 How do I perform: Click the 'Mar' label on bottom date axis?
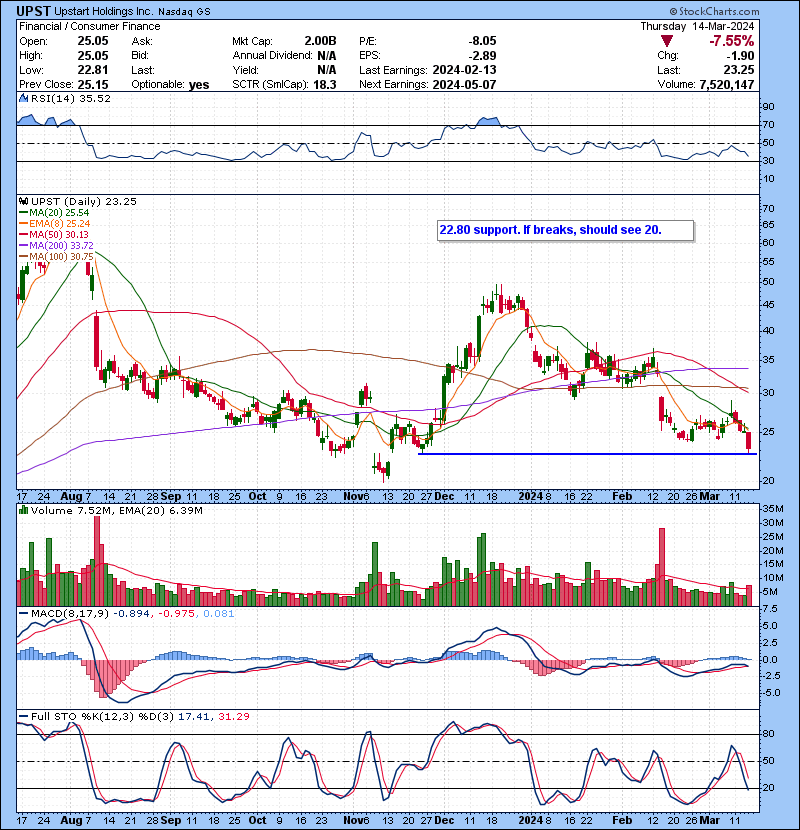709,820
